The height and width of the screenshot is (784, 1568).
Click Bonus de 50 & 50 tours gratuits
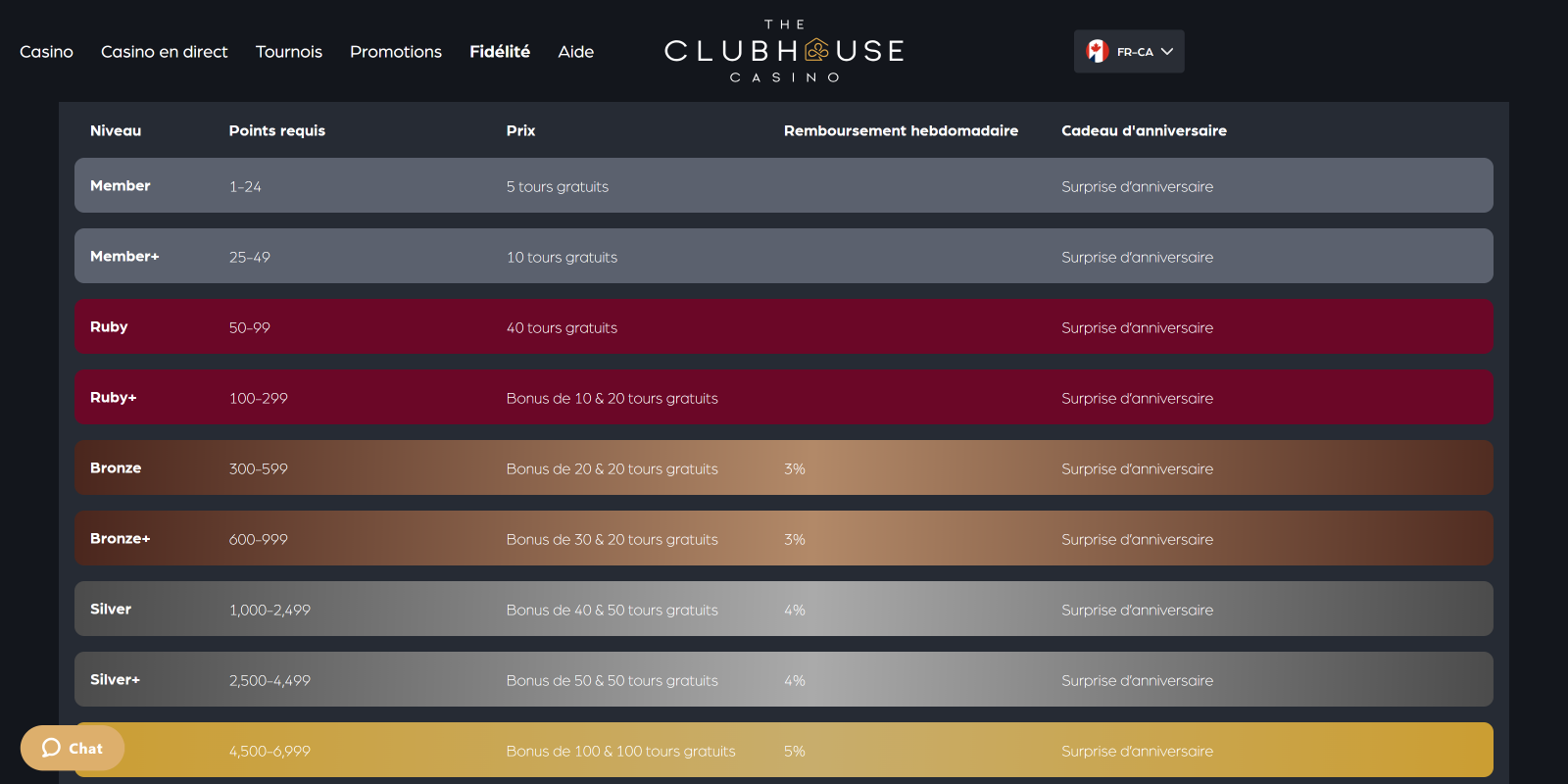612,680
